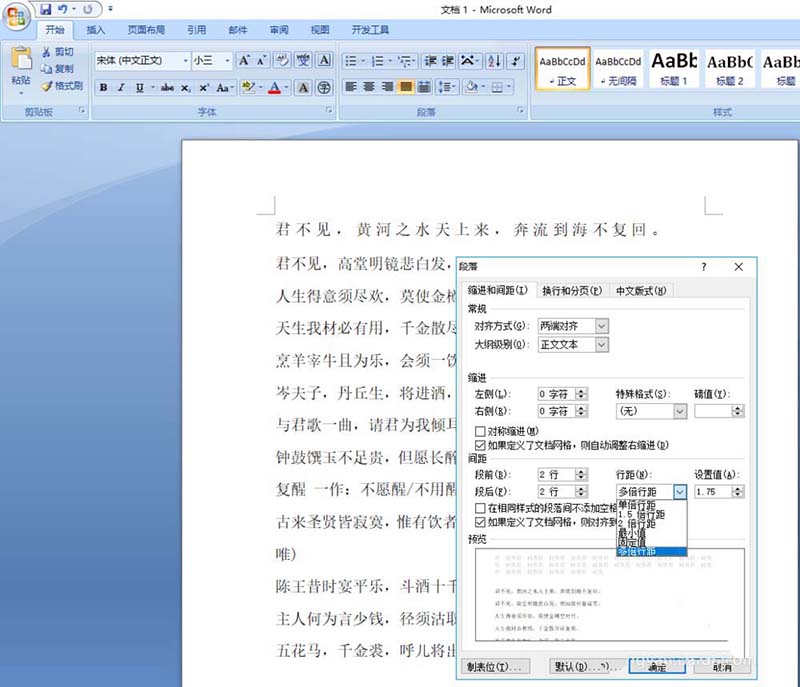Uncheck auto-adjust right indent for document grid
Image resolution: width=800 pixels, height=687 pixels.
click(481, 444)
